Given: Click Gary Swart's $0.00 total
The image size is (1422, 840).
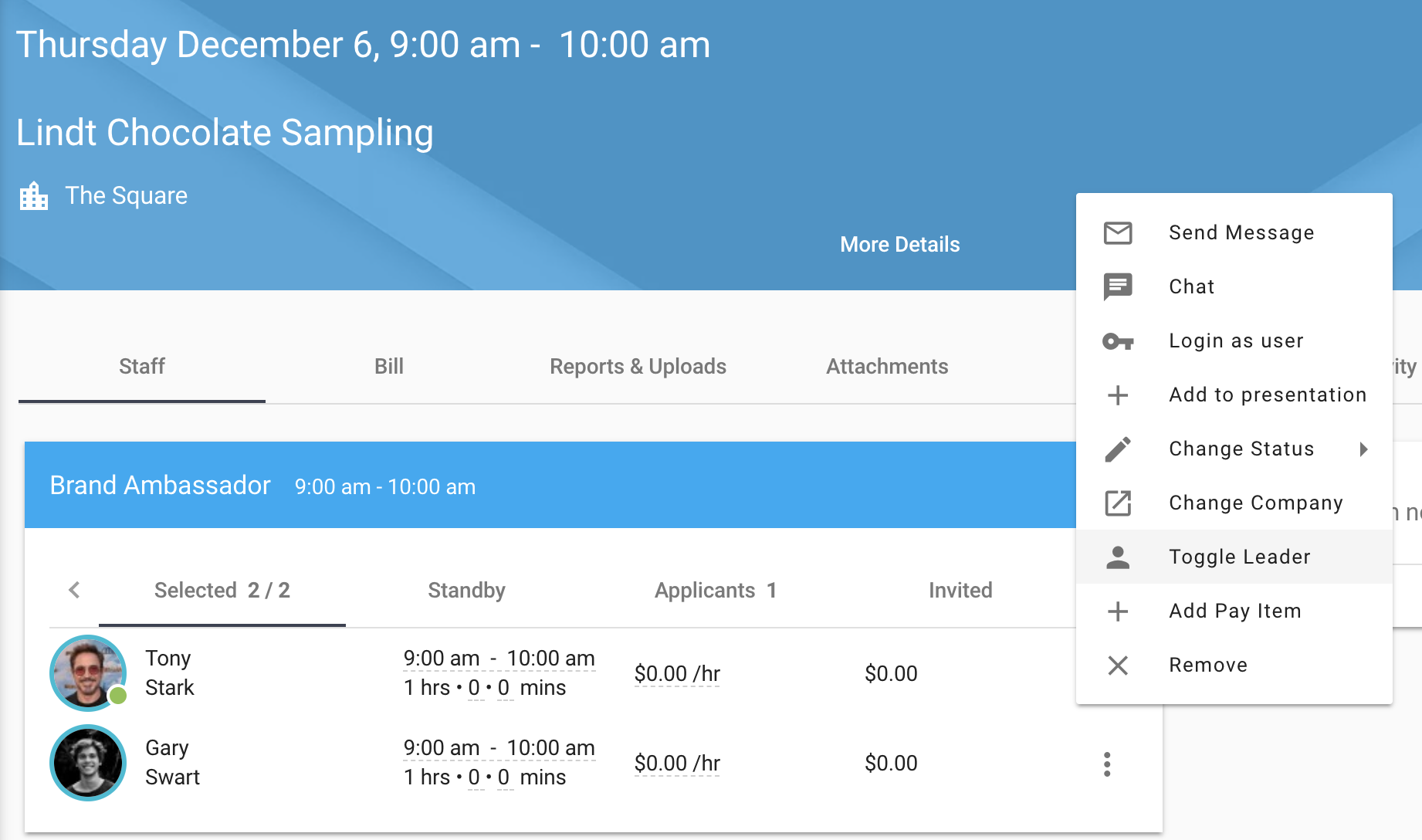Looking at the screenshot, I should coord(891,764).
